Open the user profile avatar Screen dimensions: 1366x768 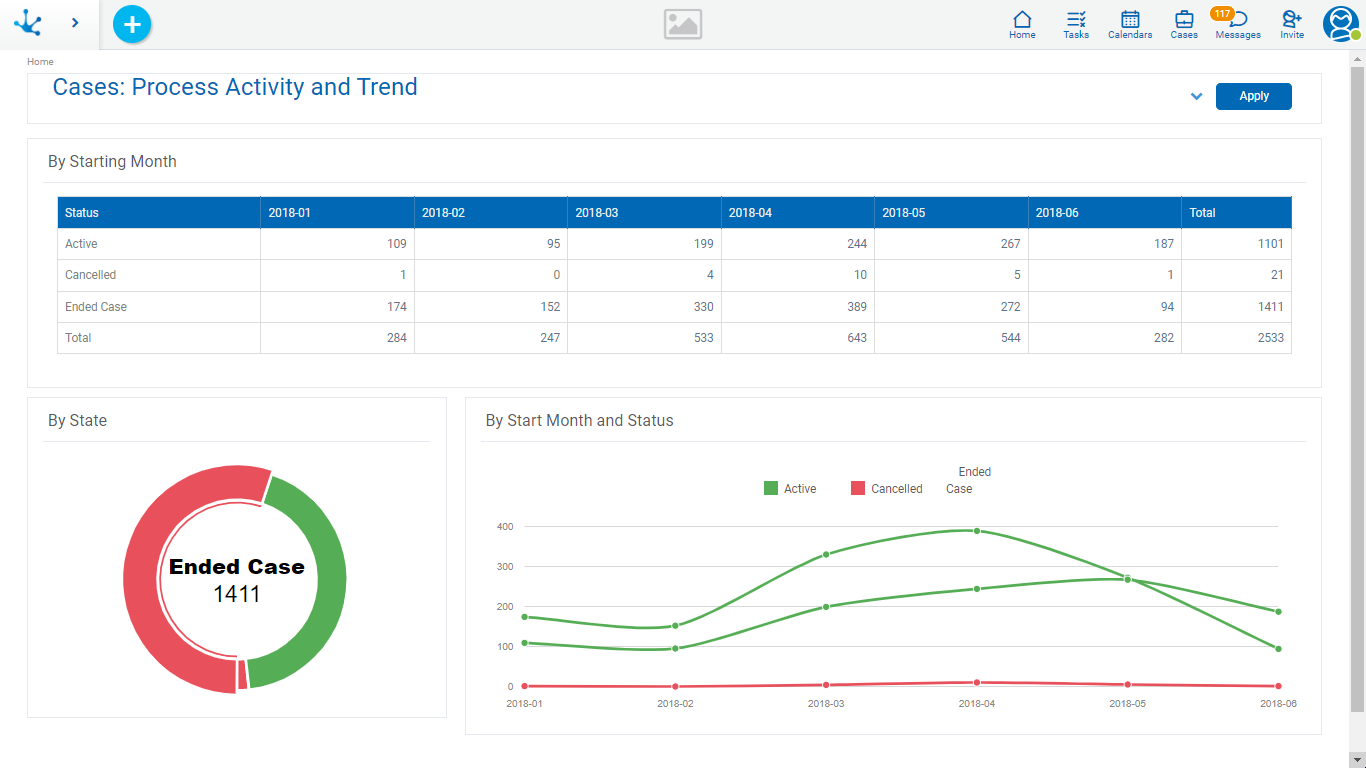[1340, 24]
